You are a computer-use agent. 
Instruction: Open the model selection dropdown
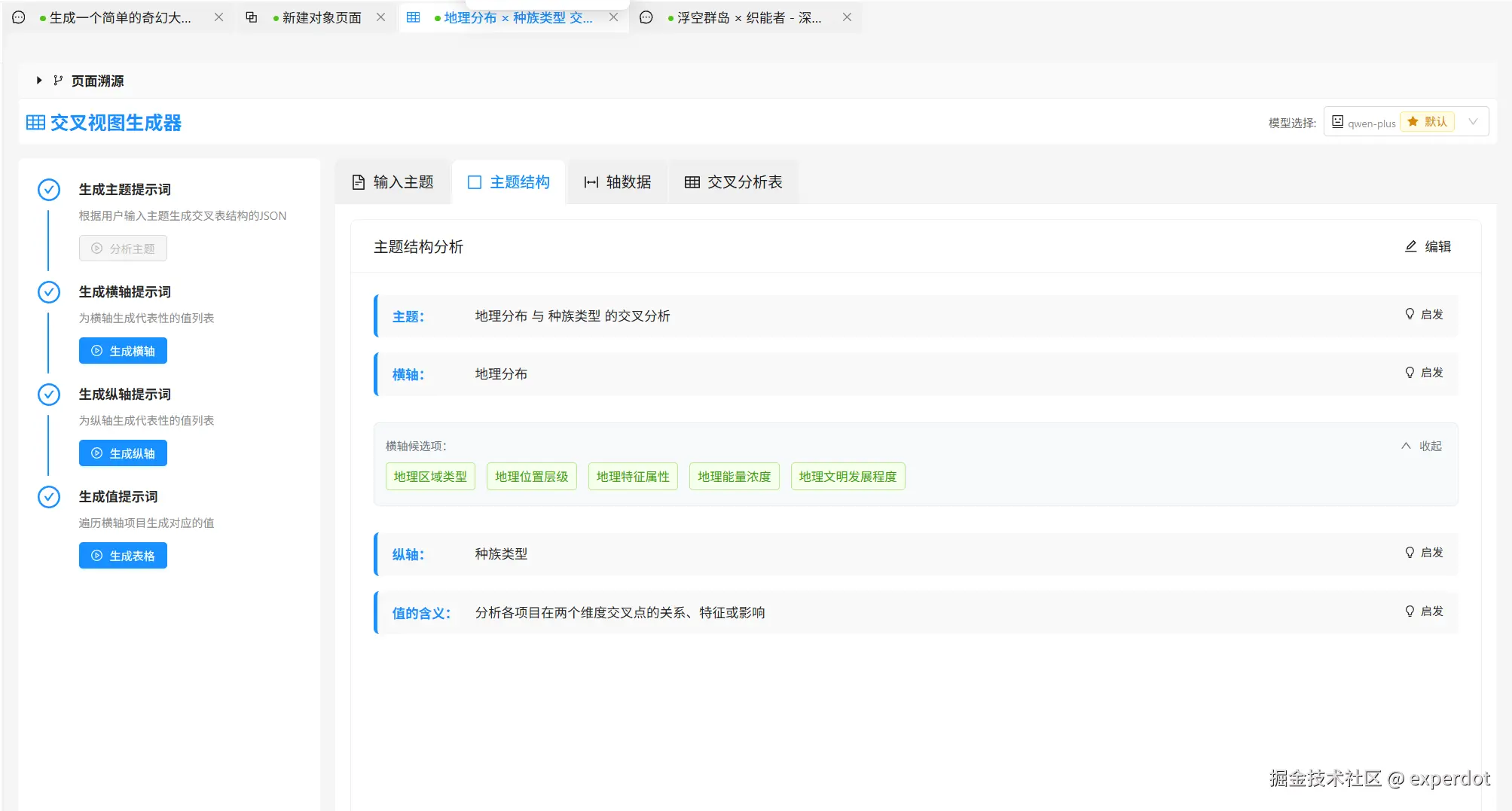(x=1473, y=121)
